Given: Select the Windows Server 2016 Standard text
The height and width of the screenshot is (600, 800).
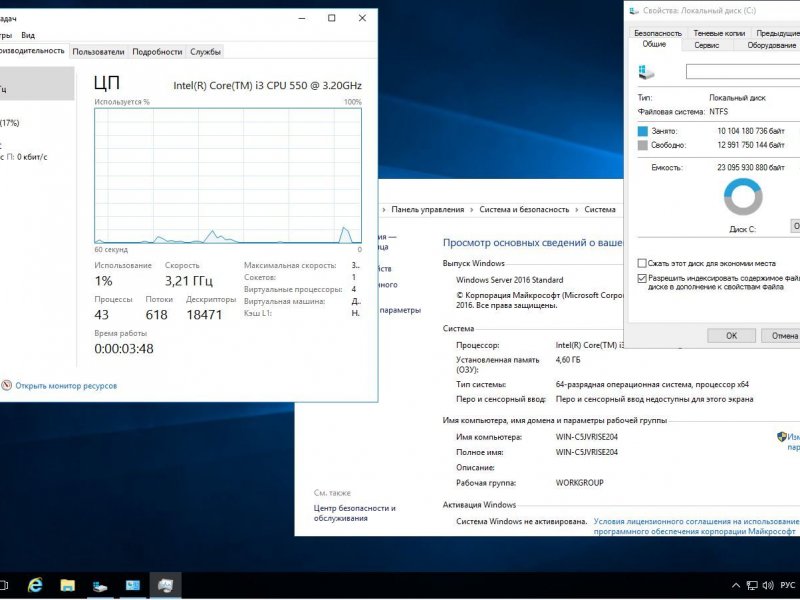Looking at the screenshot, I should tap(509, 280).
